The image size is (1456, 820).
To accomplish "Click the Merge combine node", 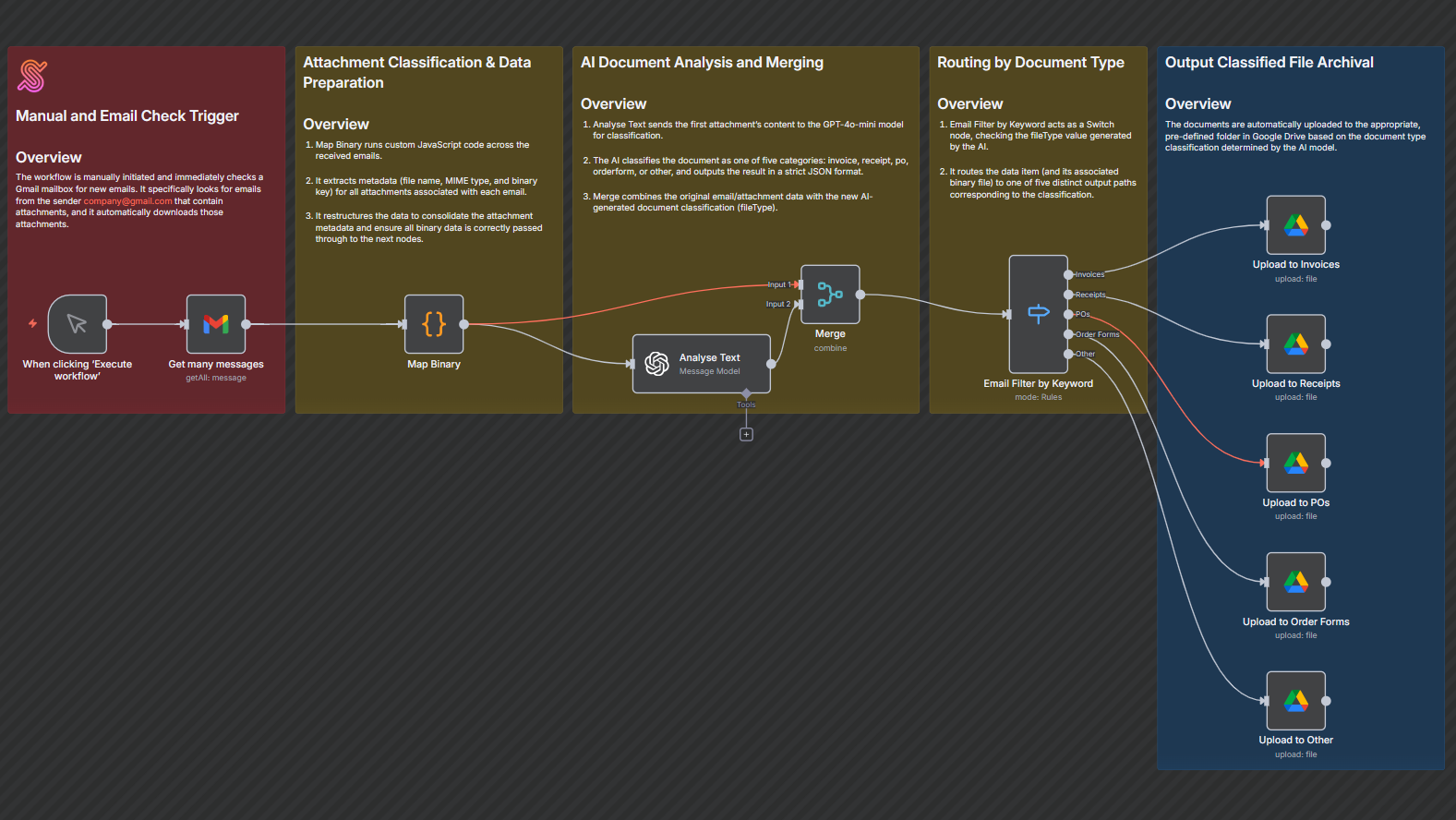I will (830, 295).
